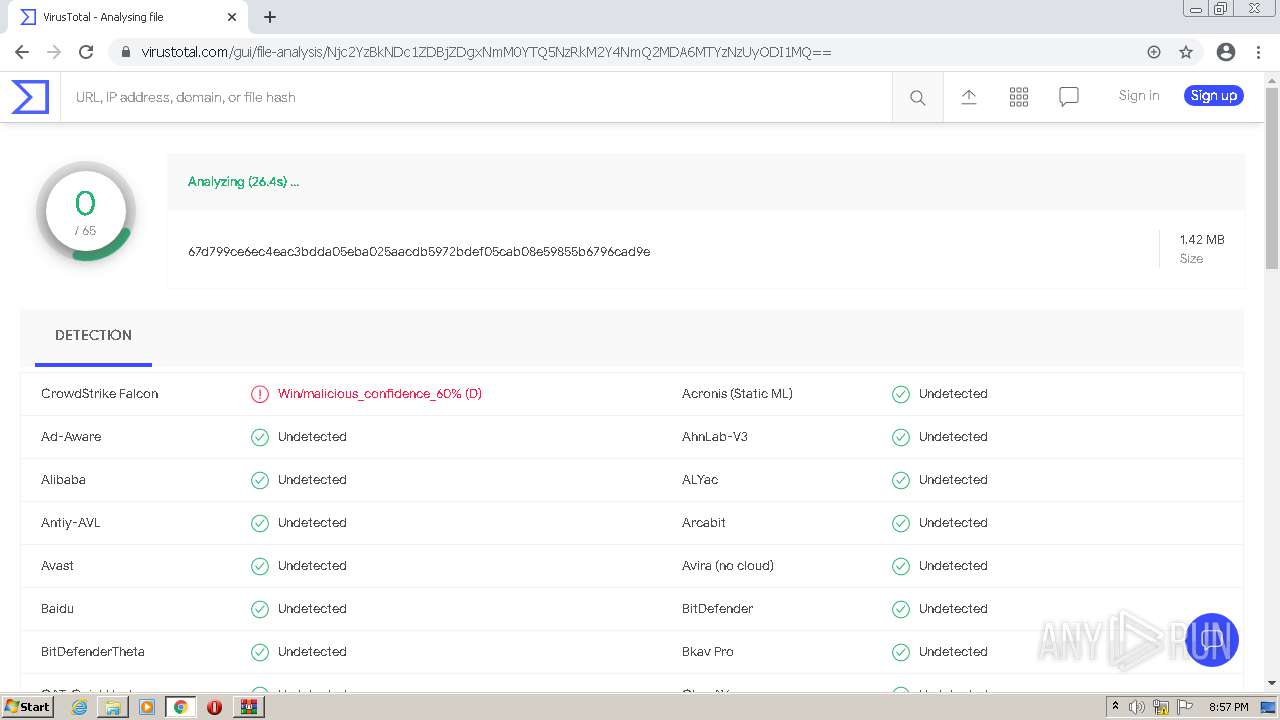Click the Baidu undetected checkmark icon
Viewport: 1280px width, 720px height.
260,609
